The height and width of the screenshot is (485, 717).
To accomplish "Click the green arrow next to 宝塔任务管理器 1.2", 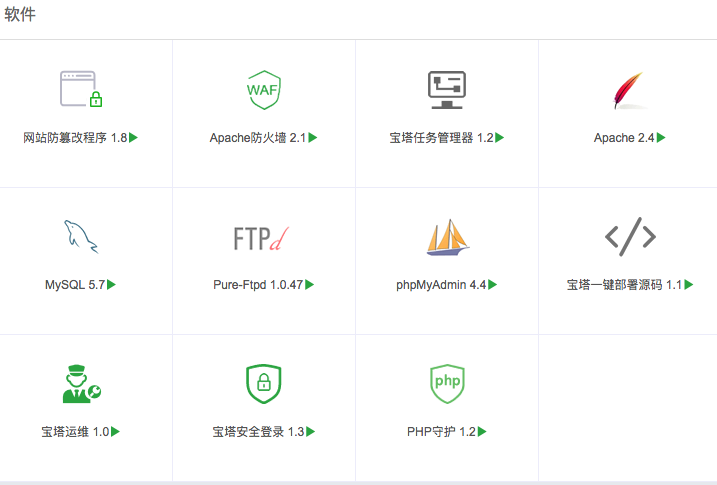I will click(500, 138).
